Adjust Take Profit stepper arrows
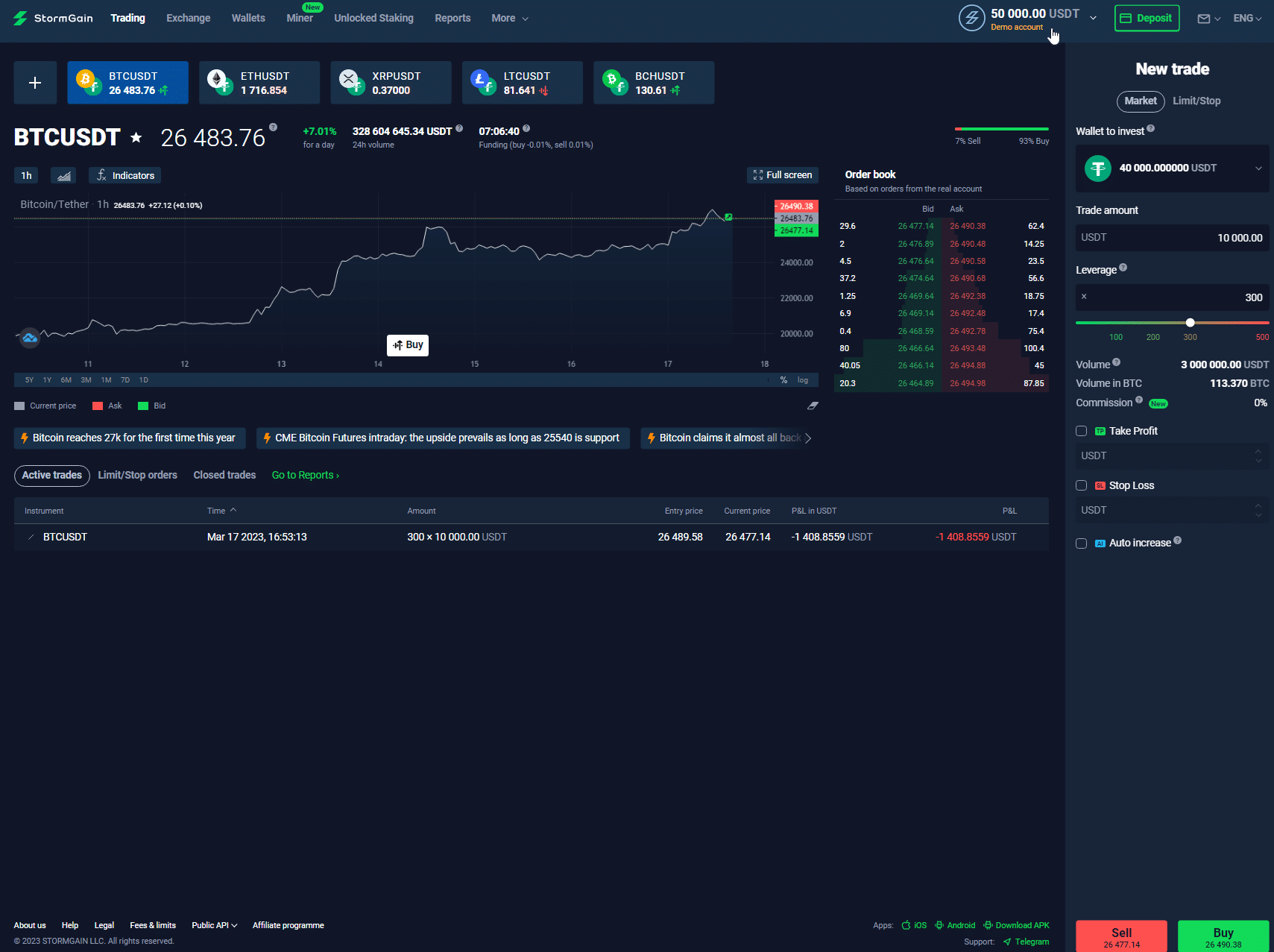 [x=1258, y=455]
